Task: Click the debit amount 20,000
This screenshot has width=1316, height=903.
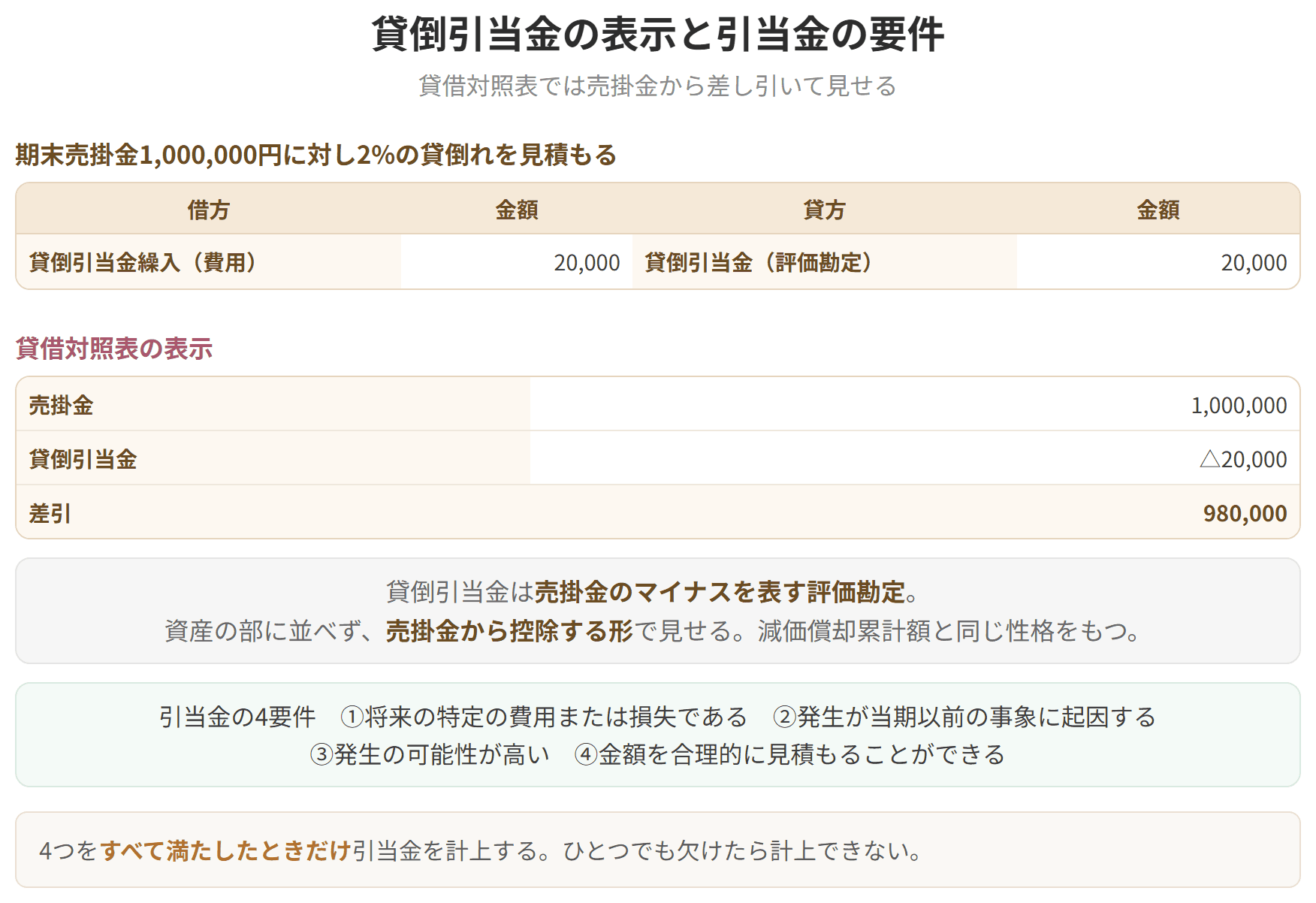Action: pos(587,263)
